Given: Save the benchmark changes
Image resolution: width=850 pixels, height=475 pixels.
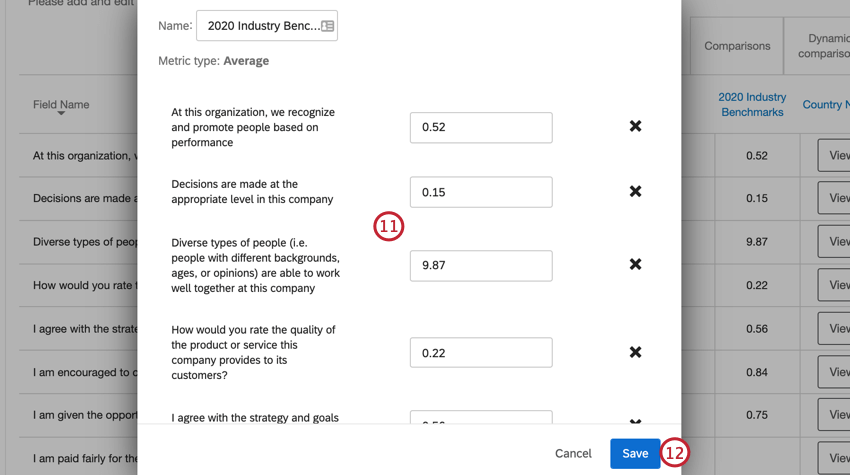Looking at the screenshot, I should click(x=635, y=453).
